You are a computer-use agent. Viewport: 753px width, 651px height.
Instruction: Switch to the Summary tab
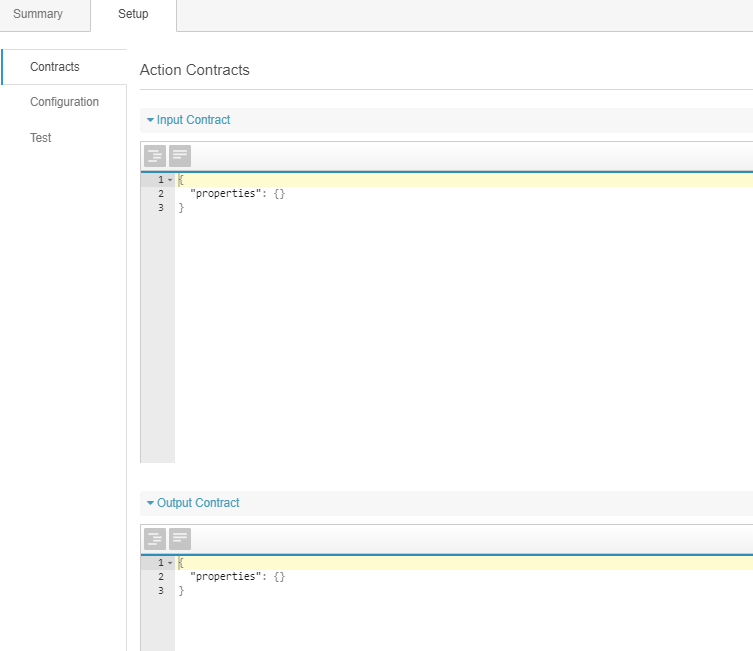(38, 14)
